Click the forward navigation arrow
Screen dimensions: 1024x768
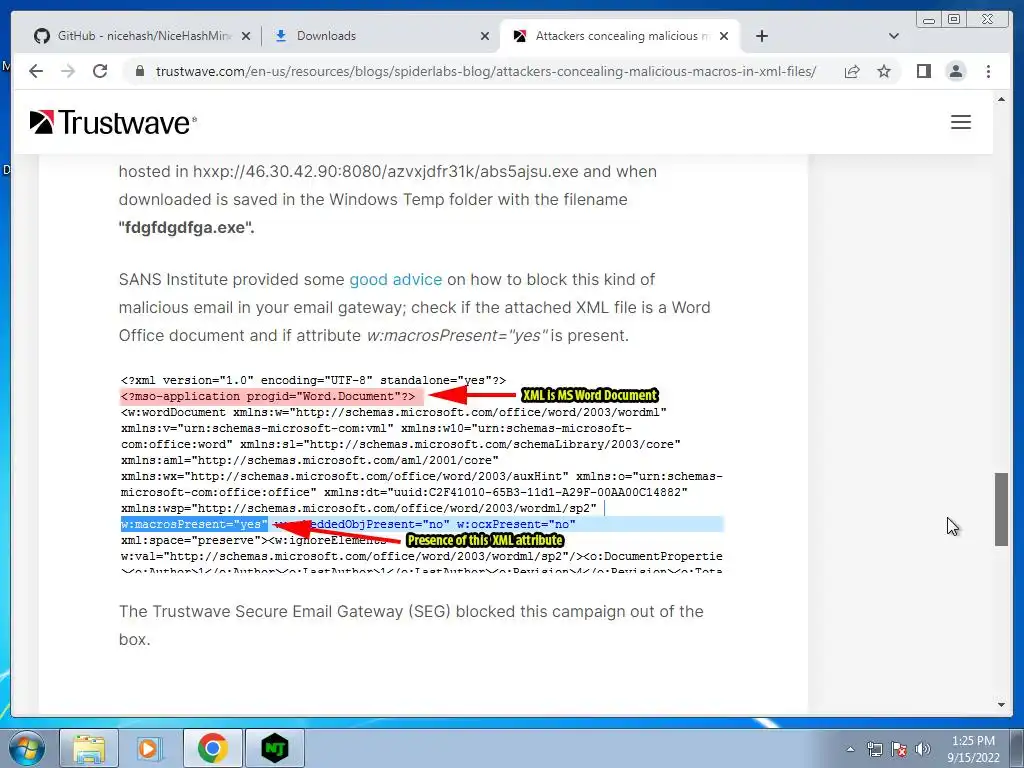68,71
